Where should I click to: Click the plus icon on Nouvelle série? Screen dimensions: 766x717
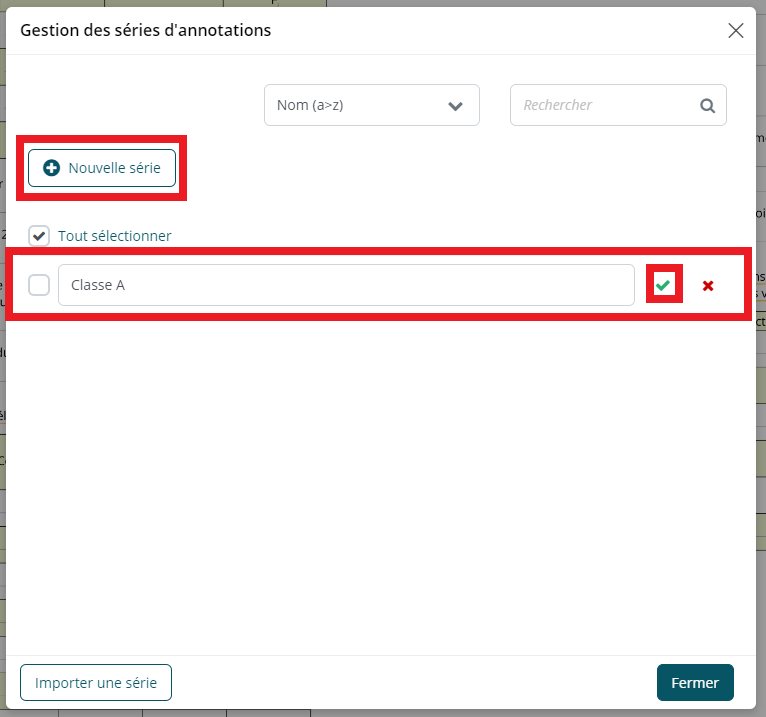(x=52, y=168)
